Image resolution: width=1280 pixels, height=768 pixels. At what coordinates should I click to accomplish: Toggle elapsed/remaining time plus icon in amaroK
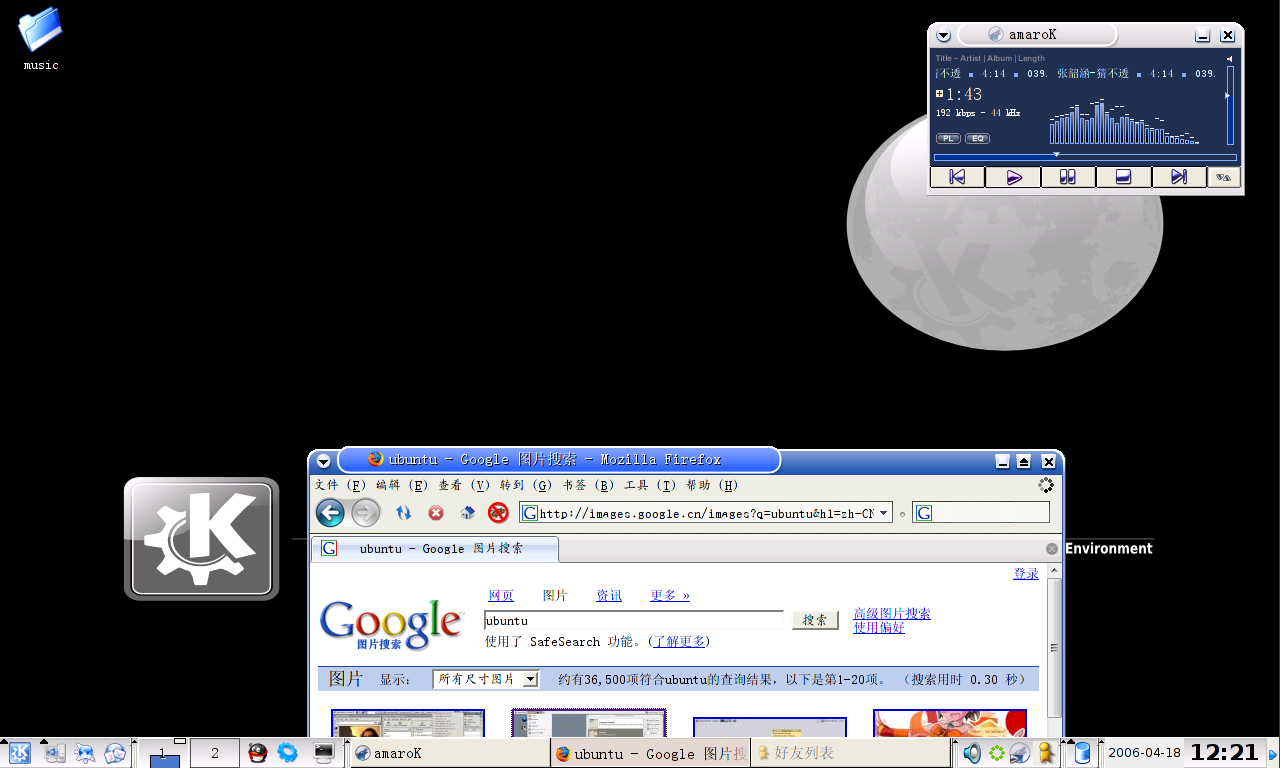coord(939,94)
